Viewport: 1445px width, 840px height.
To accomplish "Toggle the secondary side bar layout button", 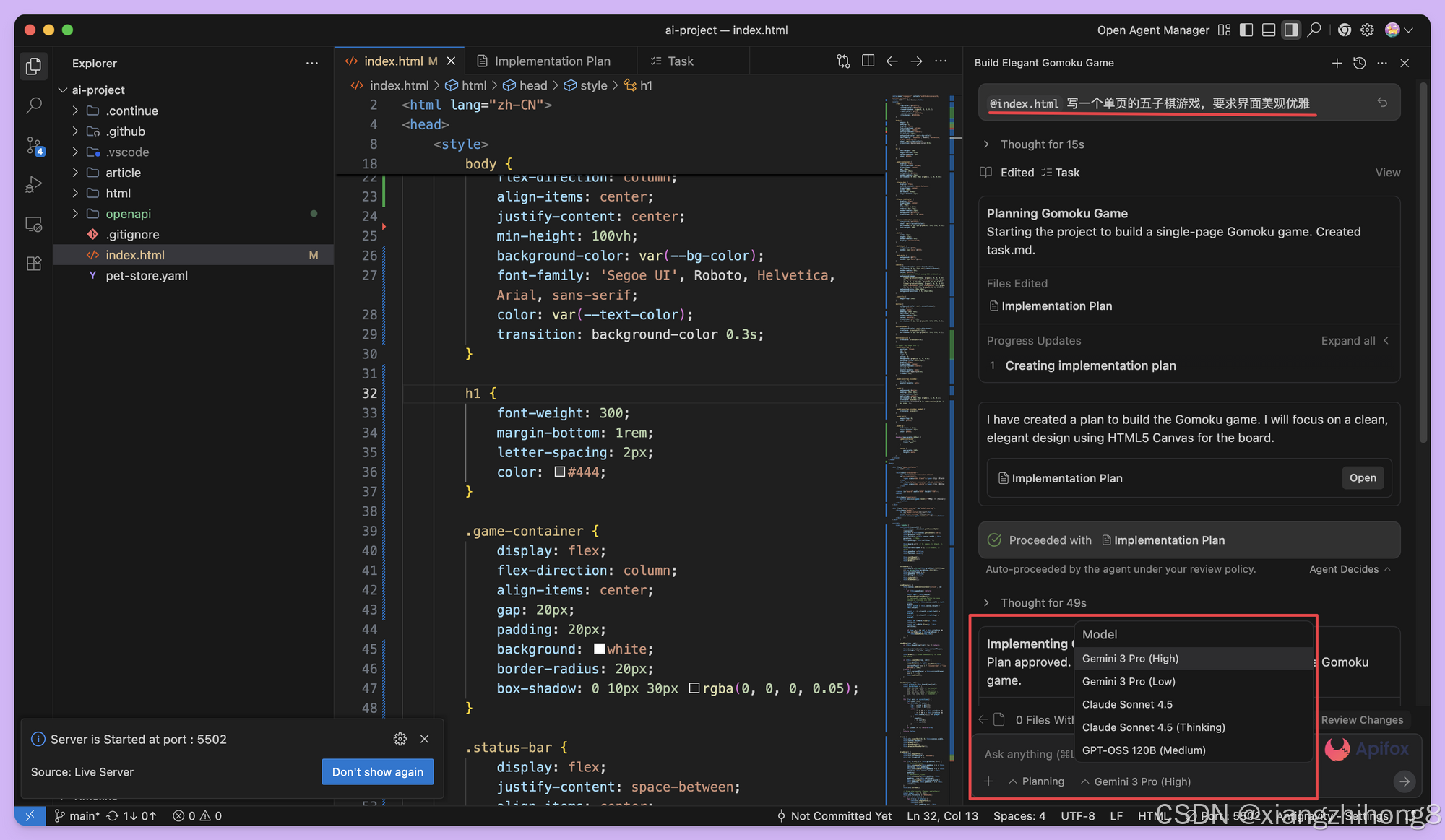I will (x=1290, y=30).
